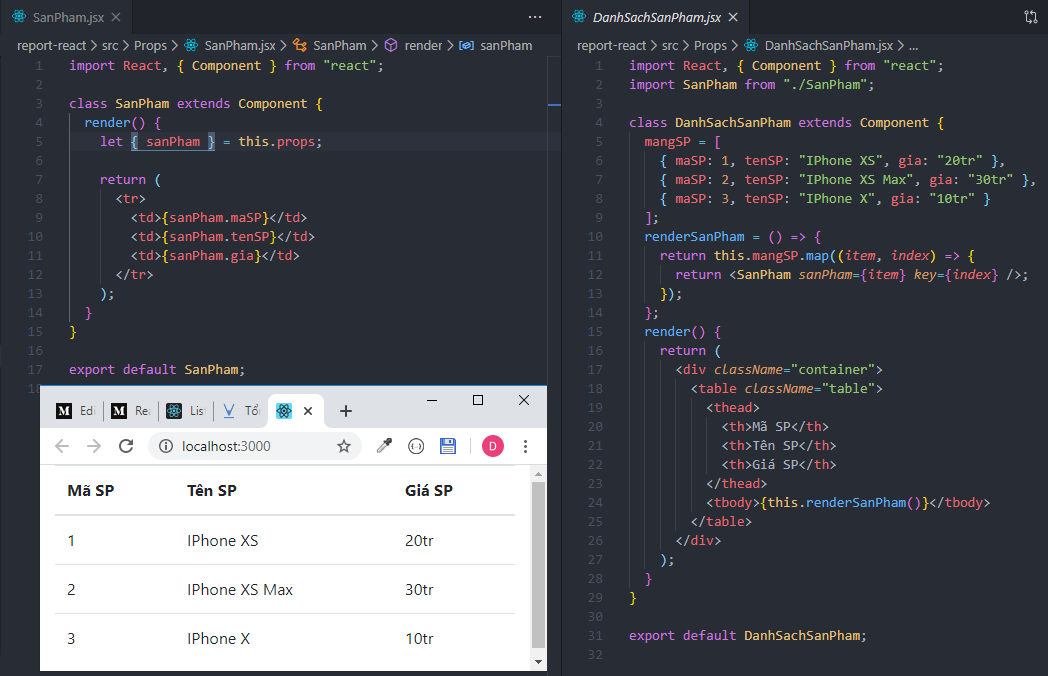Screen dimensions: 1048x676
Task: Click the React icon on the SanPham.jsx tab
Action: click(21, 16)
